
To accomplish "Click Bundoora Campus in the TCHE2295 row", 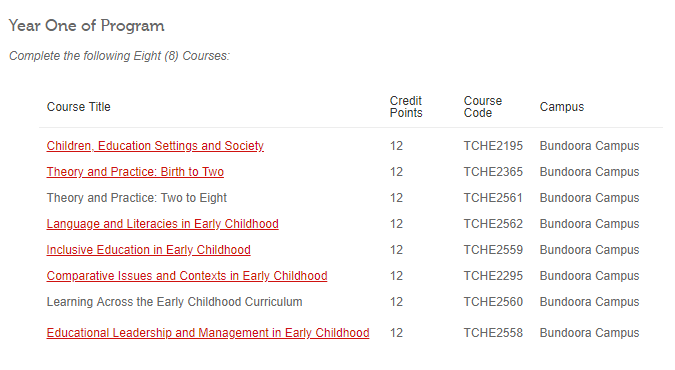I will [x=589, y=276].
